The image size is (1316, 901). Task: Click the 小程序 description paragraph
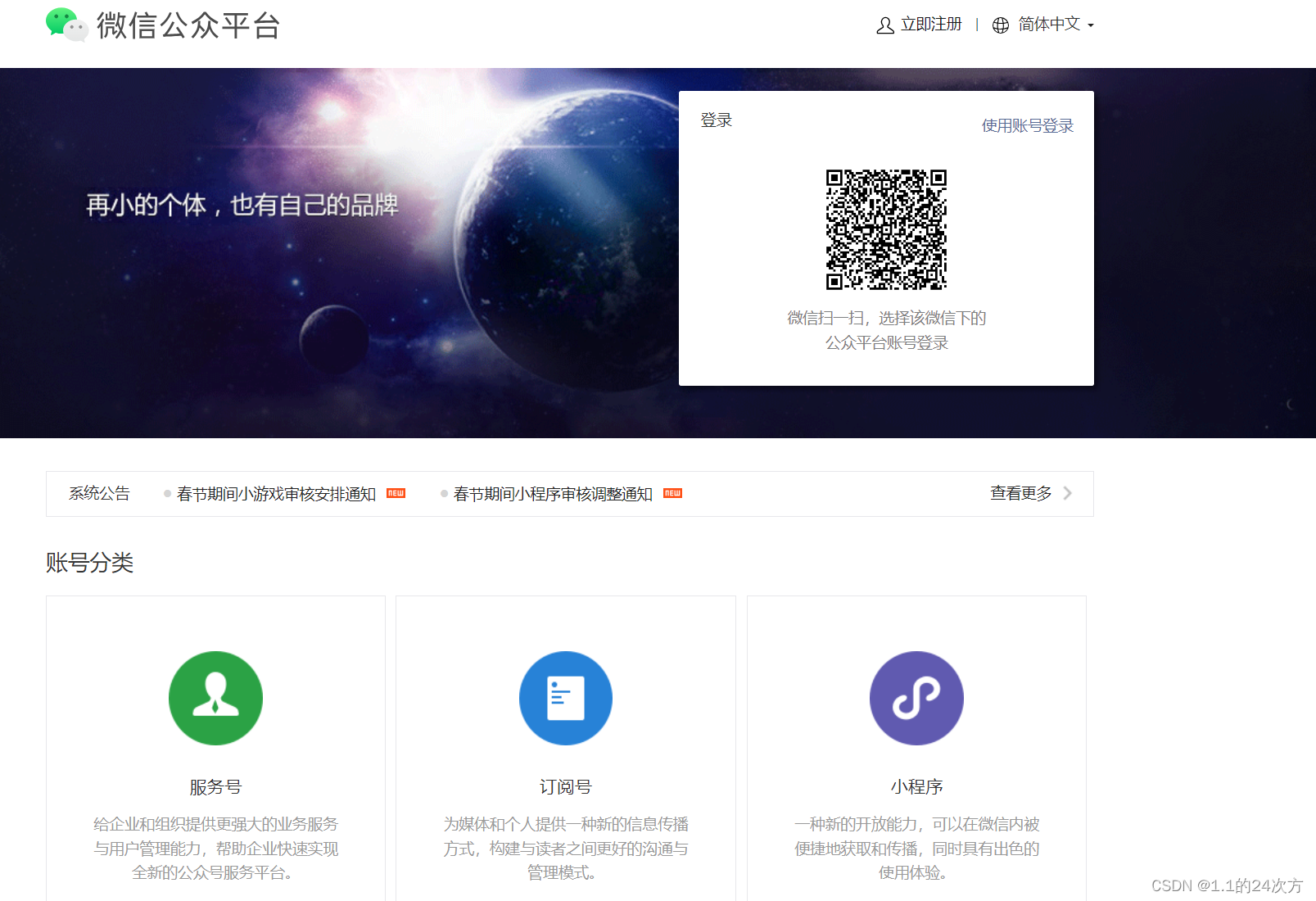(x=916, y=849)
